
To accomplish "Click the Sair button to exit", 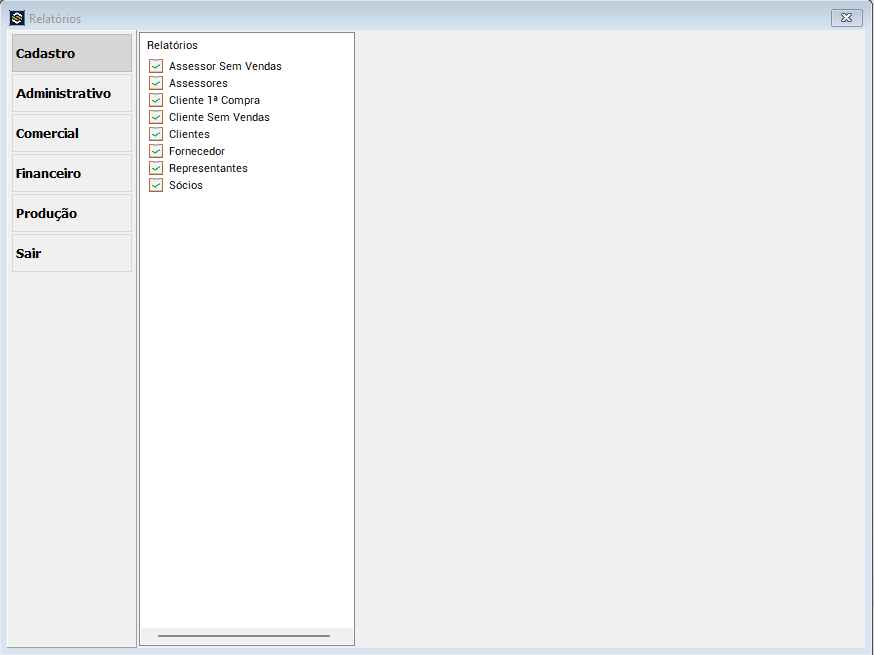I will (x=71, y=252).
